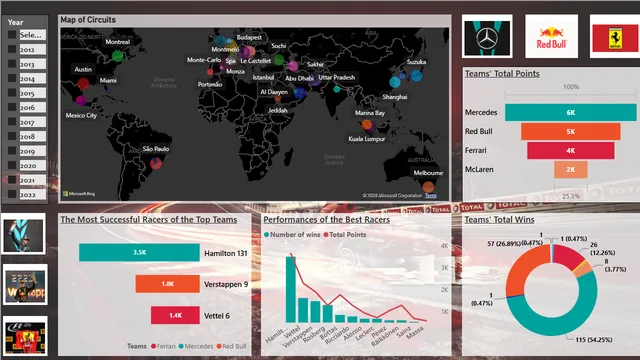
Task: Check the 2021 year checkbox
Action: [x=12, y=180]
